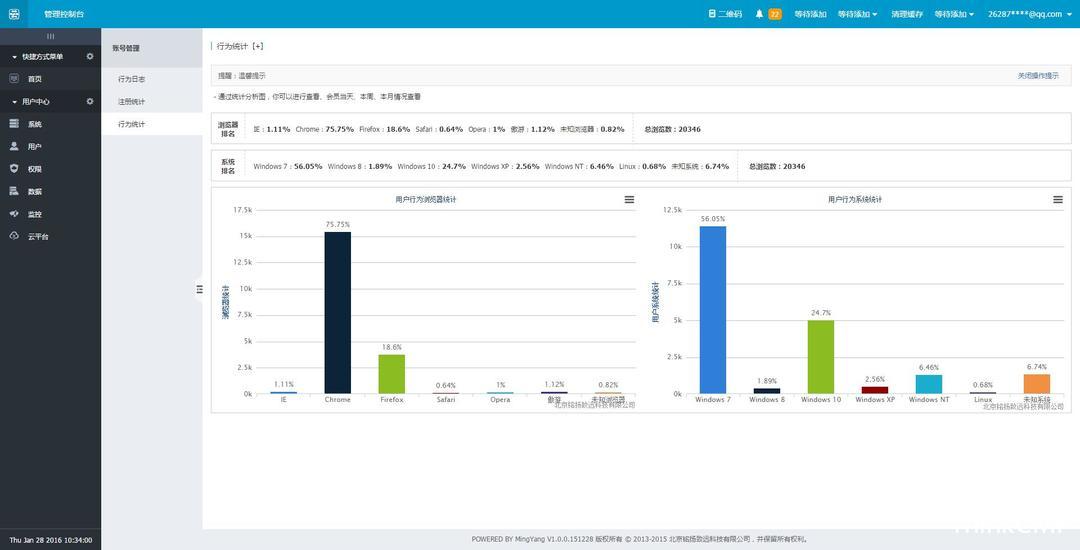Click 总浏览数 : 20346 in system ranking row
Screen dimensions: 1080x550
click(777, 167)
